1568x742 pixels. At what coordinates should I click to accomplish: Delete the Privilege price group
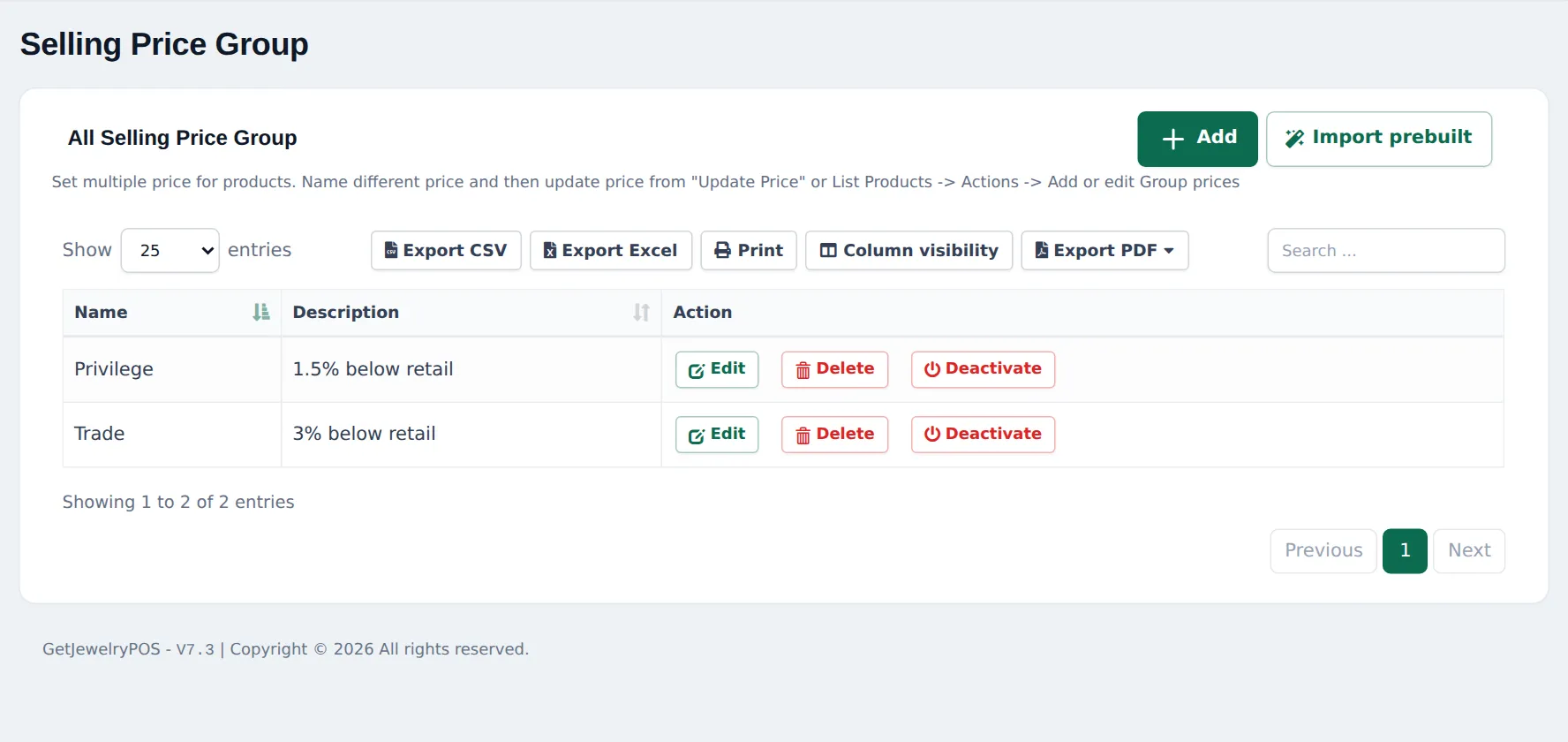click(835, 369)
